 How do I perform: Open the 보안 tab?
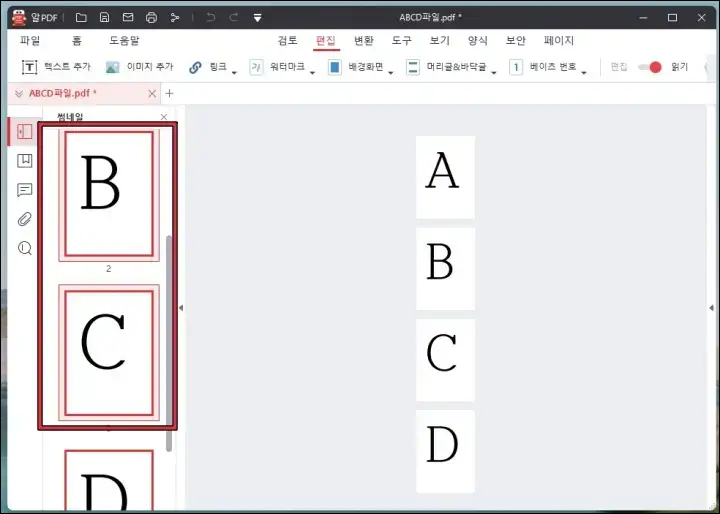tap(516, 40)
